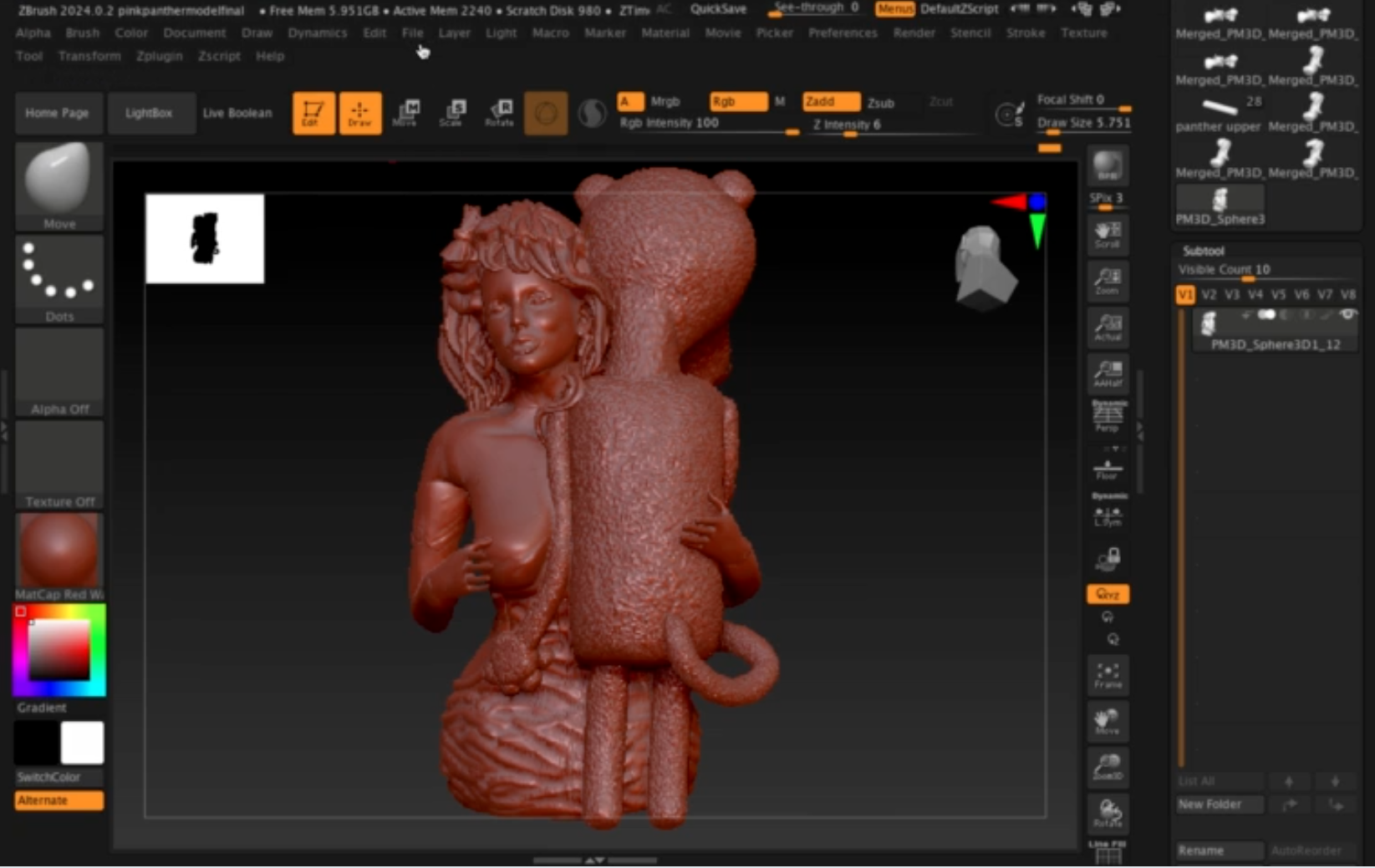
Task: Adjust the Draw Size slider
Action: click(x=1083, y=124)
